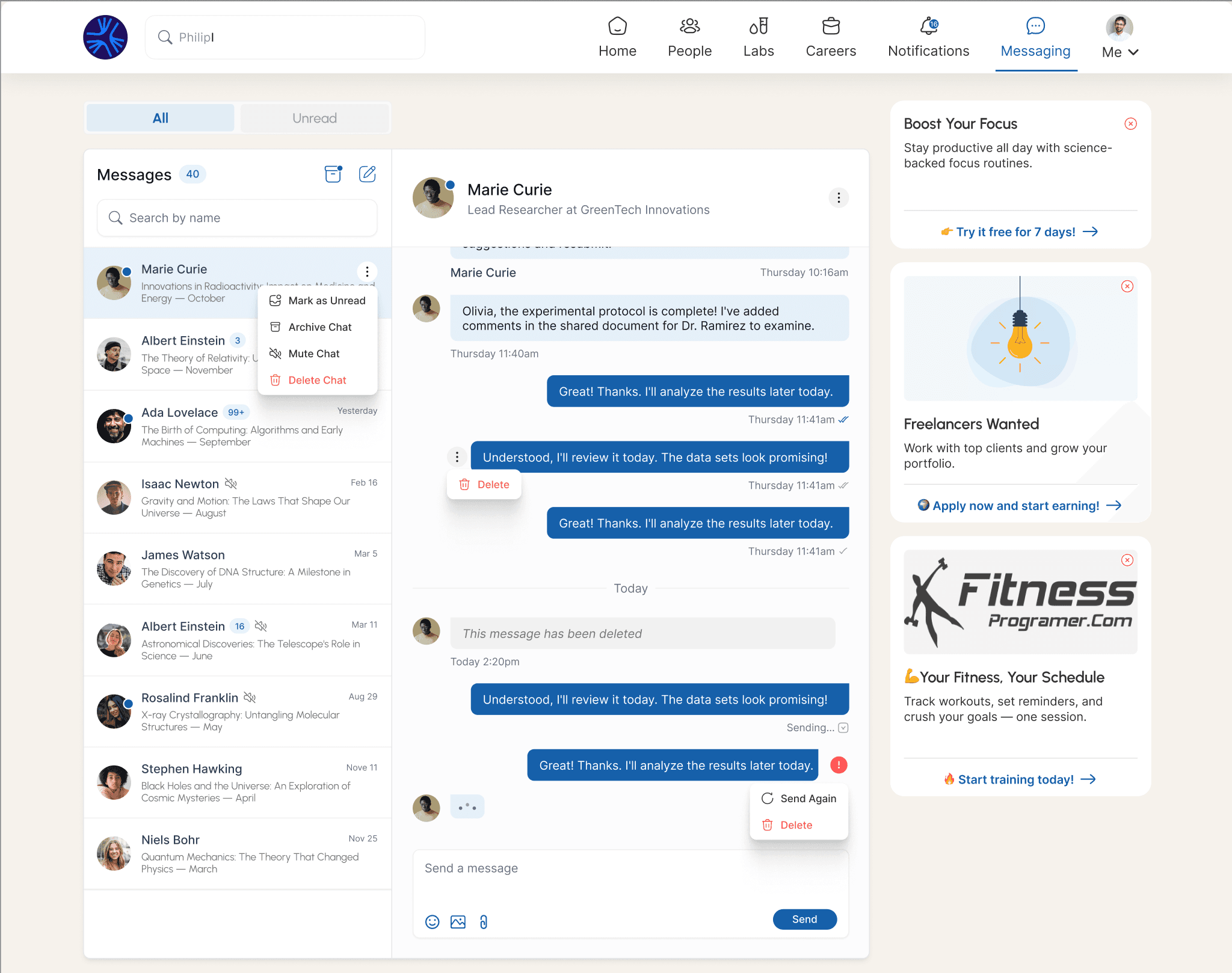Switch to the All messages tab
Image resolution: width=1232 pixels, height=973 pixels.
(x=160, y=118)
